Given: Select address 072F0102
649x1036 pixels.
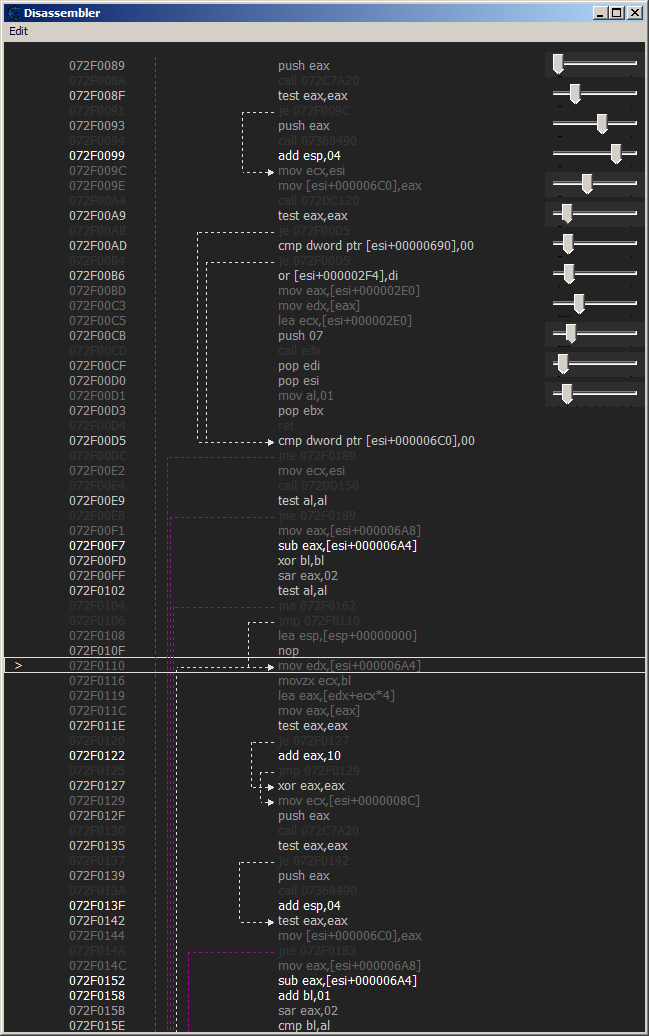Looking at the screenshot, I should (x=97, y=591).
